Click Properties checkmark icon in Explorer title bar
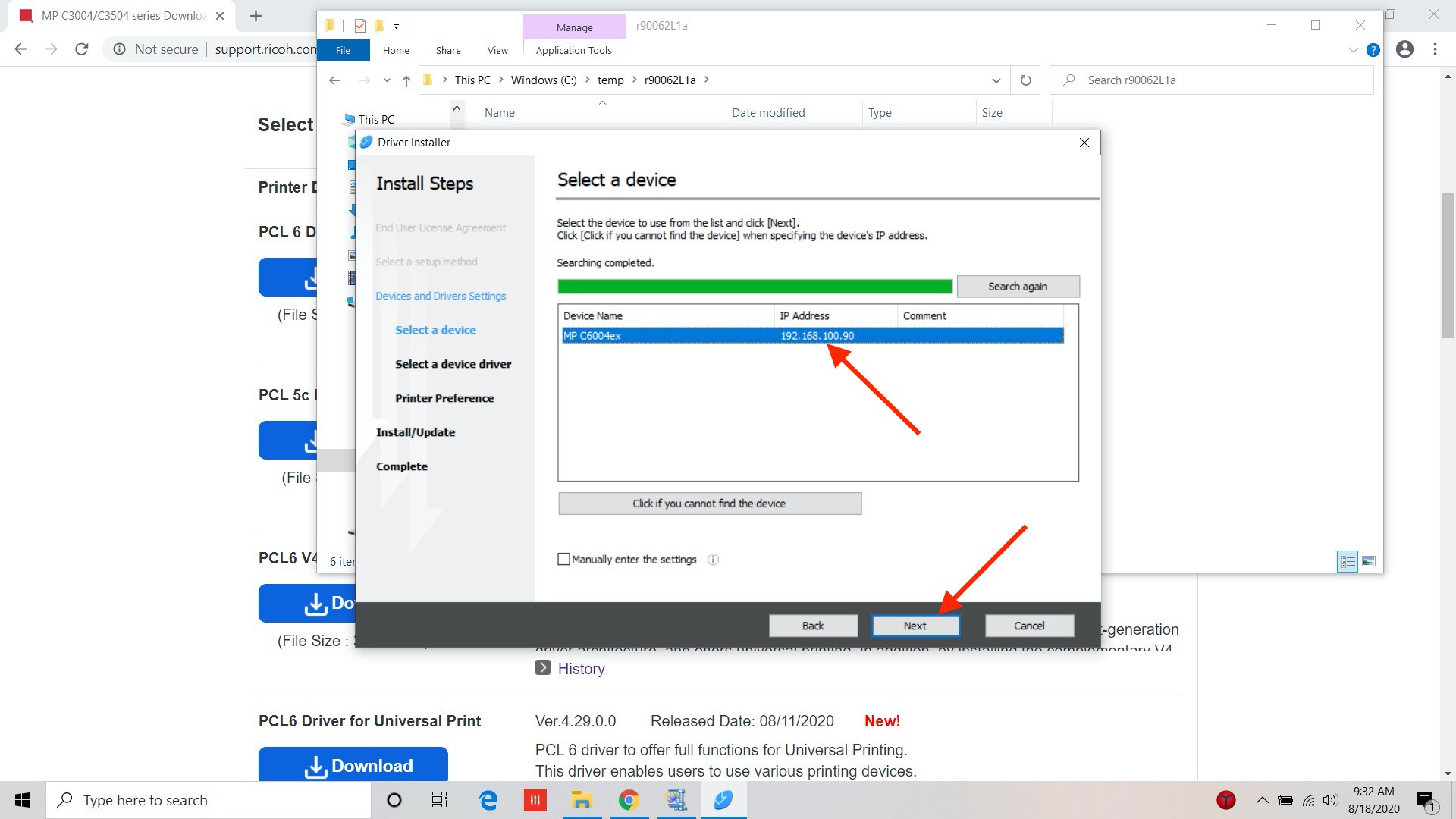The image size is (1456, 819). 360,26
